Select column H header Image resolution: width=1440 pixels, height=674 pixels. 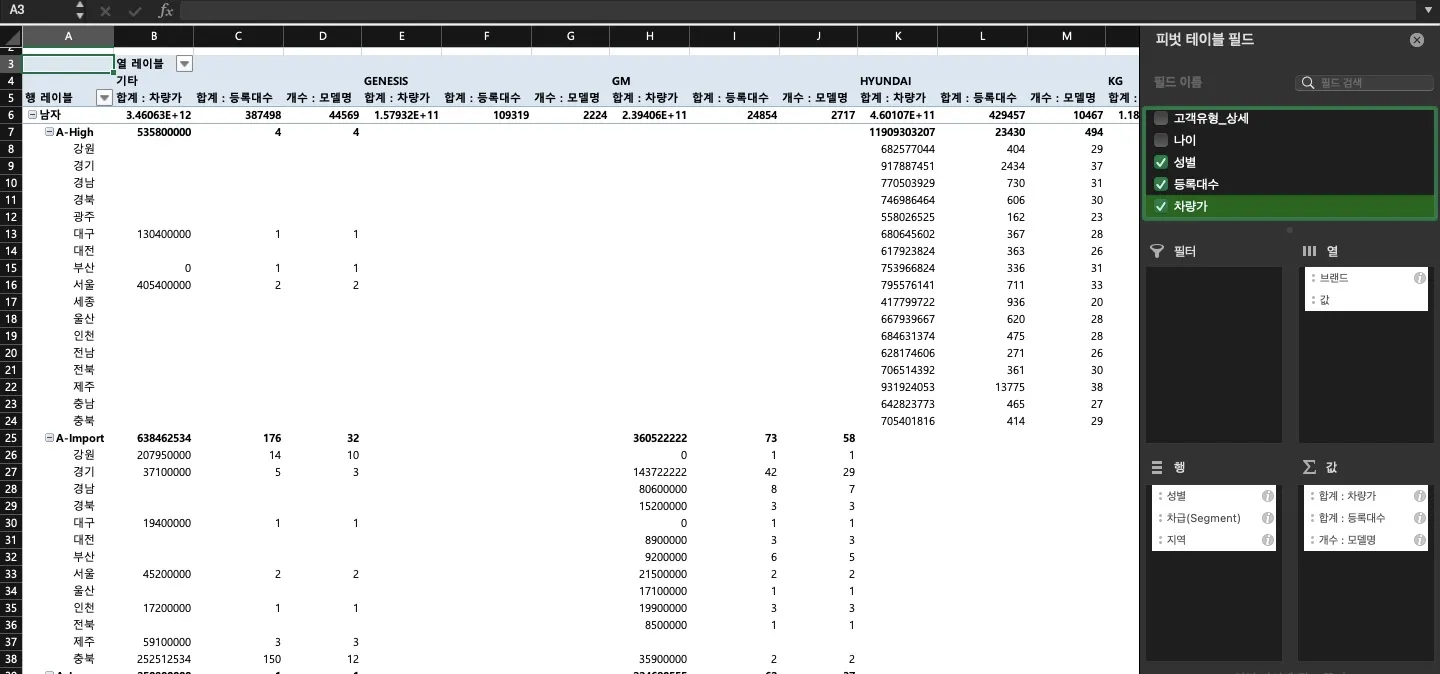[650, 36]
